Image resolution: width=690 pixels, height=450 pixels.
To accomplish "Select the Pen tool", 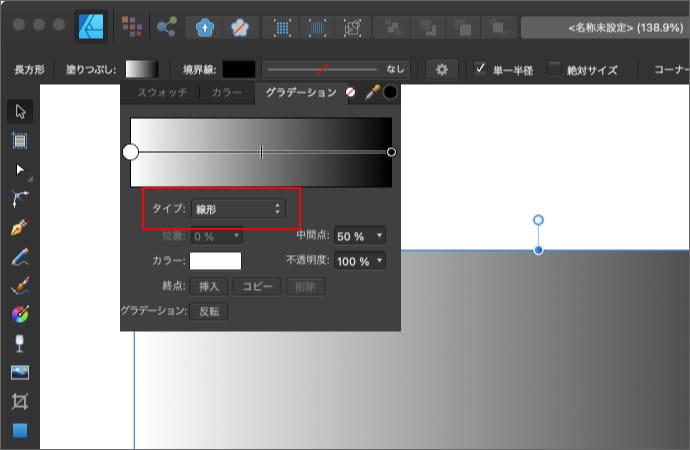I will coord(20,228).
